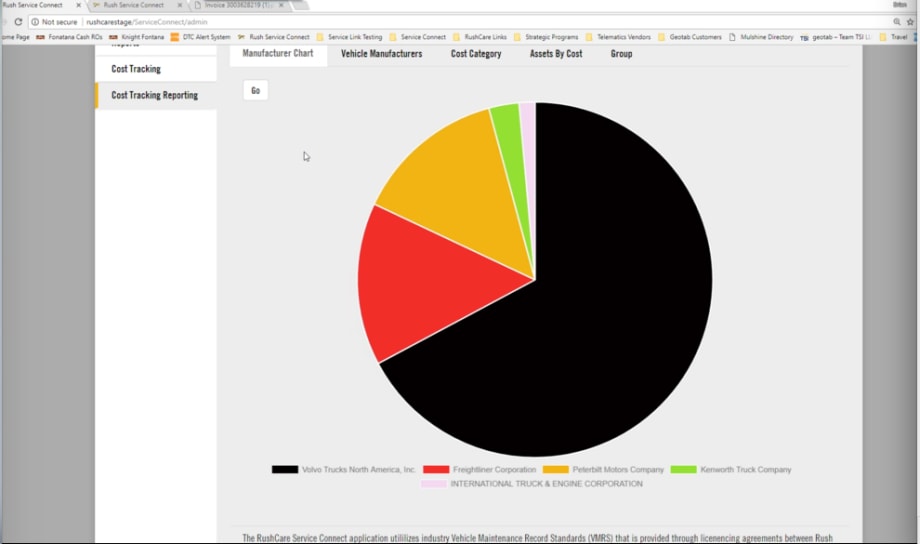
Task: Open the Knight Fontana bookmark
Action: (137, 37)
